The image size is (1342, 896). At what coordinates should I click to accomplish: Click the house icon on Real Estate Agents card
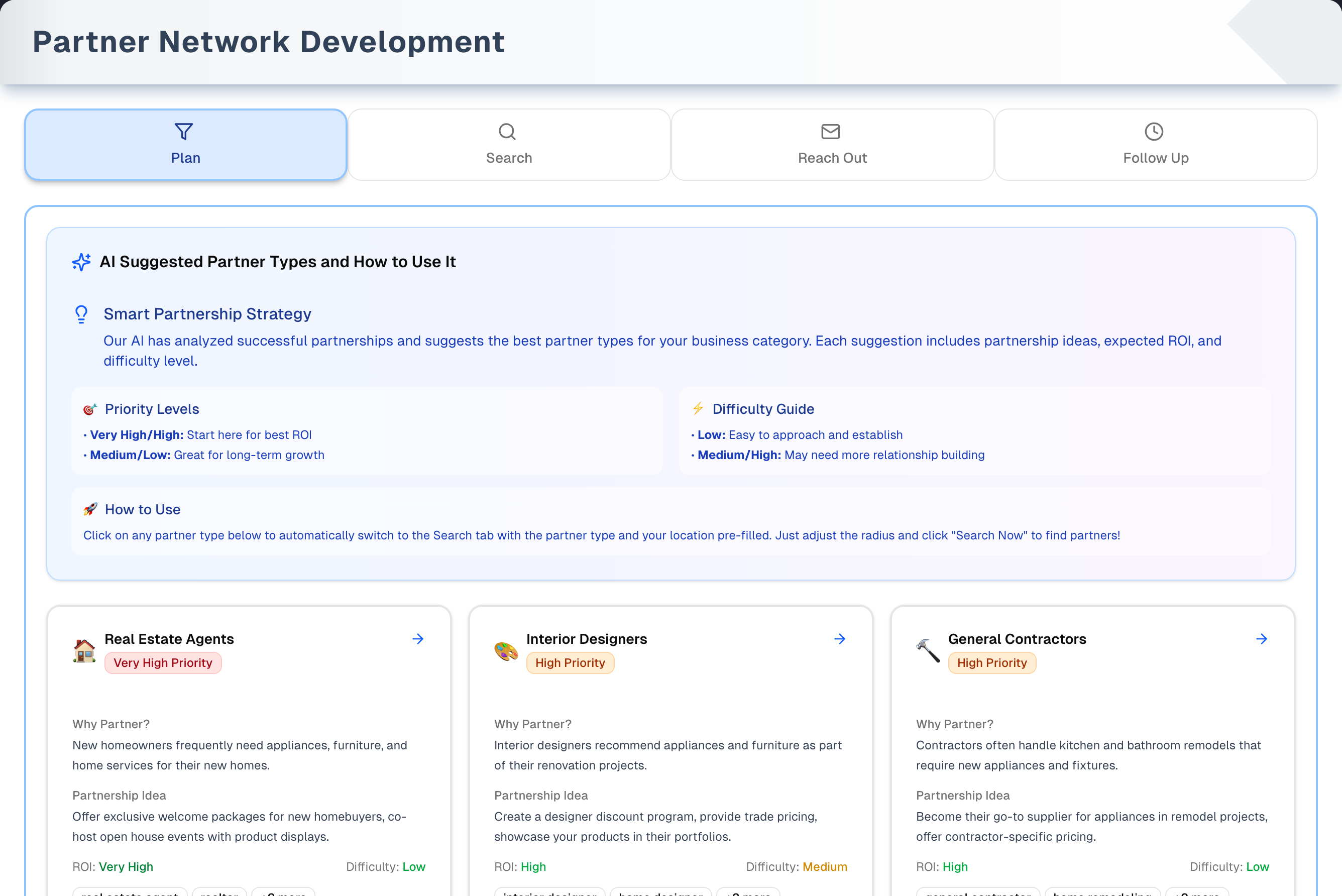tap(84, 651)
